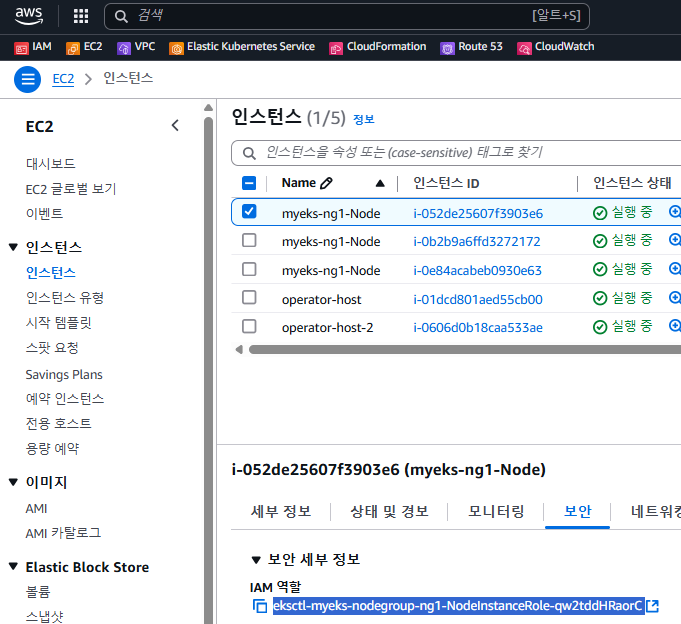The image size is (681, 624).
Task: Open instance ID i-01dcd801aed55cb00
Action: (x=478, y=300)
